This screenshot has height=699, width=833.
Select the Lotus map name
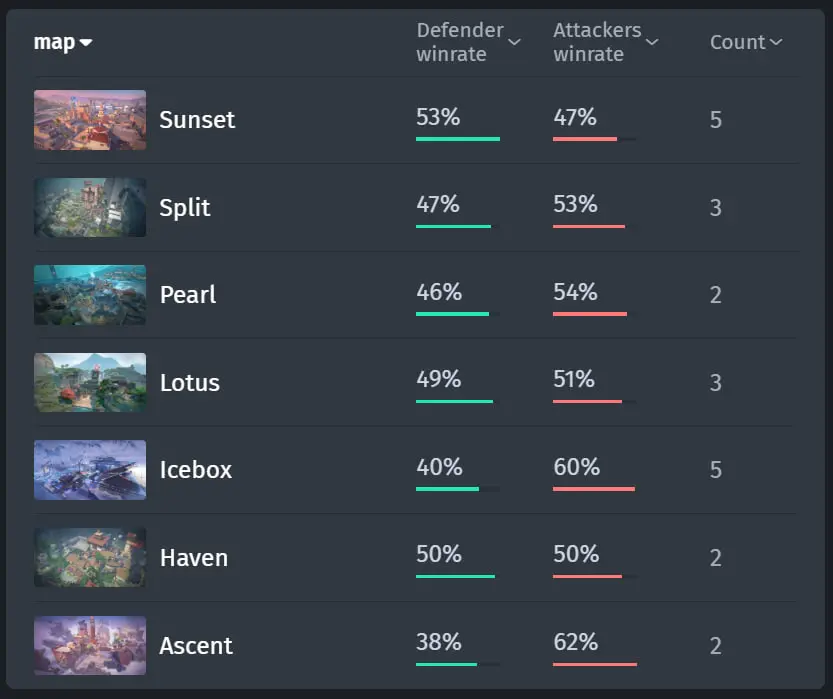[190, 382]
